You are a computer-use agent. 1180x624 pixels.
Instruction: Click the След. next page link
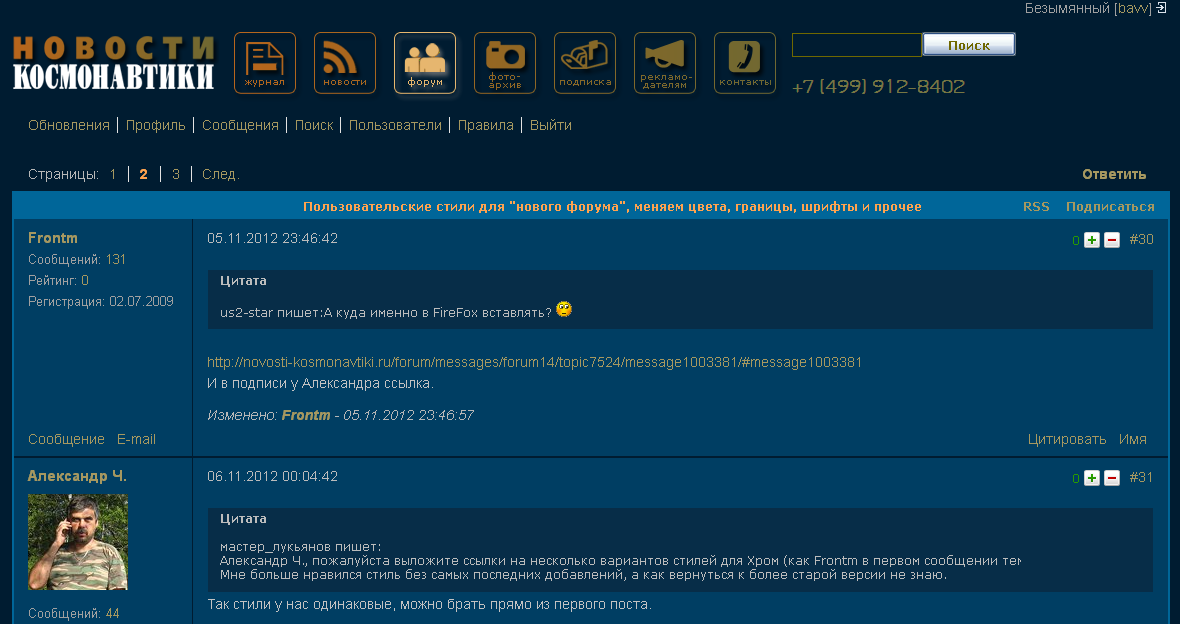coord(220,175)
